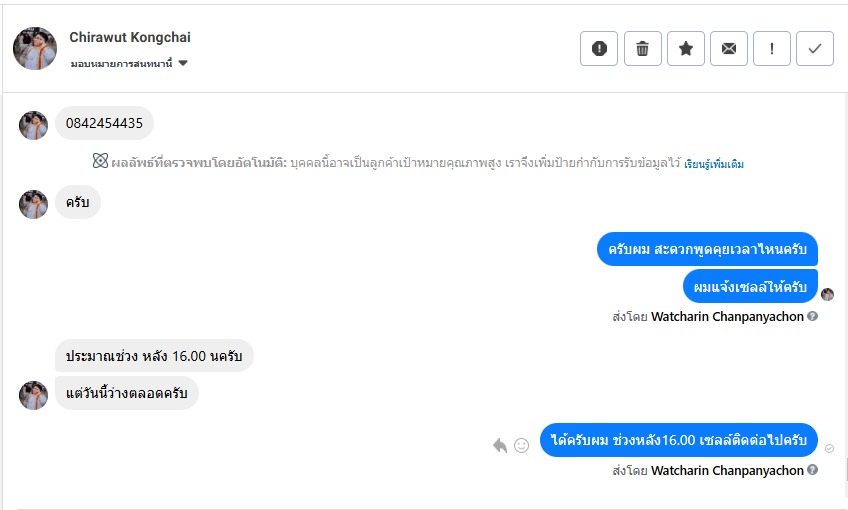Viewport: 848px width, 510px height.
Task: Mark conversation as spam with octagon icon
Action: pos(599,48)
